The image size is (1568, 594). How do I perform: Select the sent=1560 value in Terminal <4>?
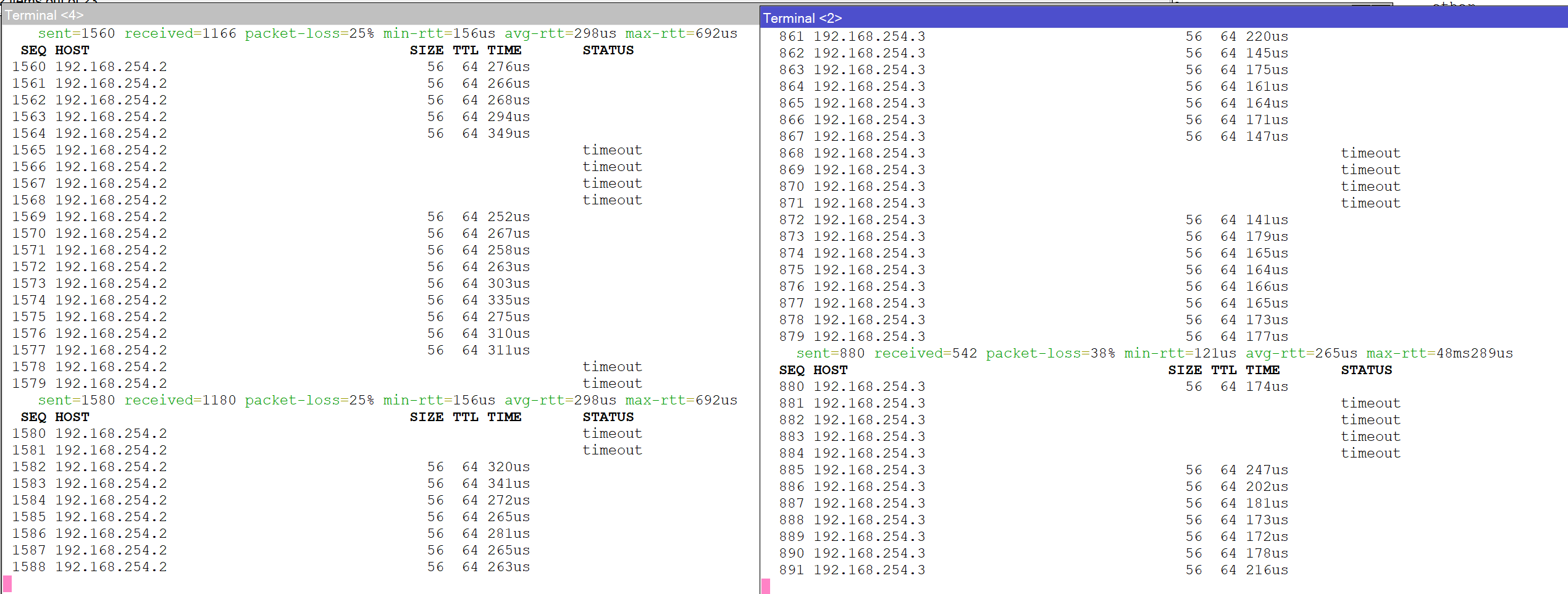click(x=77, y=33)
